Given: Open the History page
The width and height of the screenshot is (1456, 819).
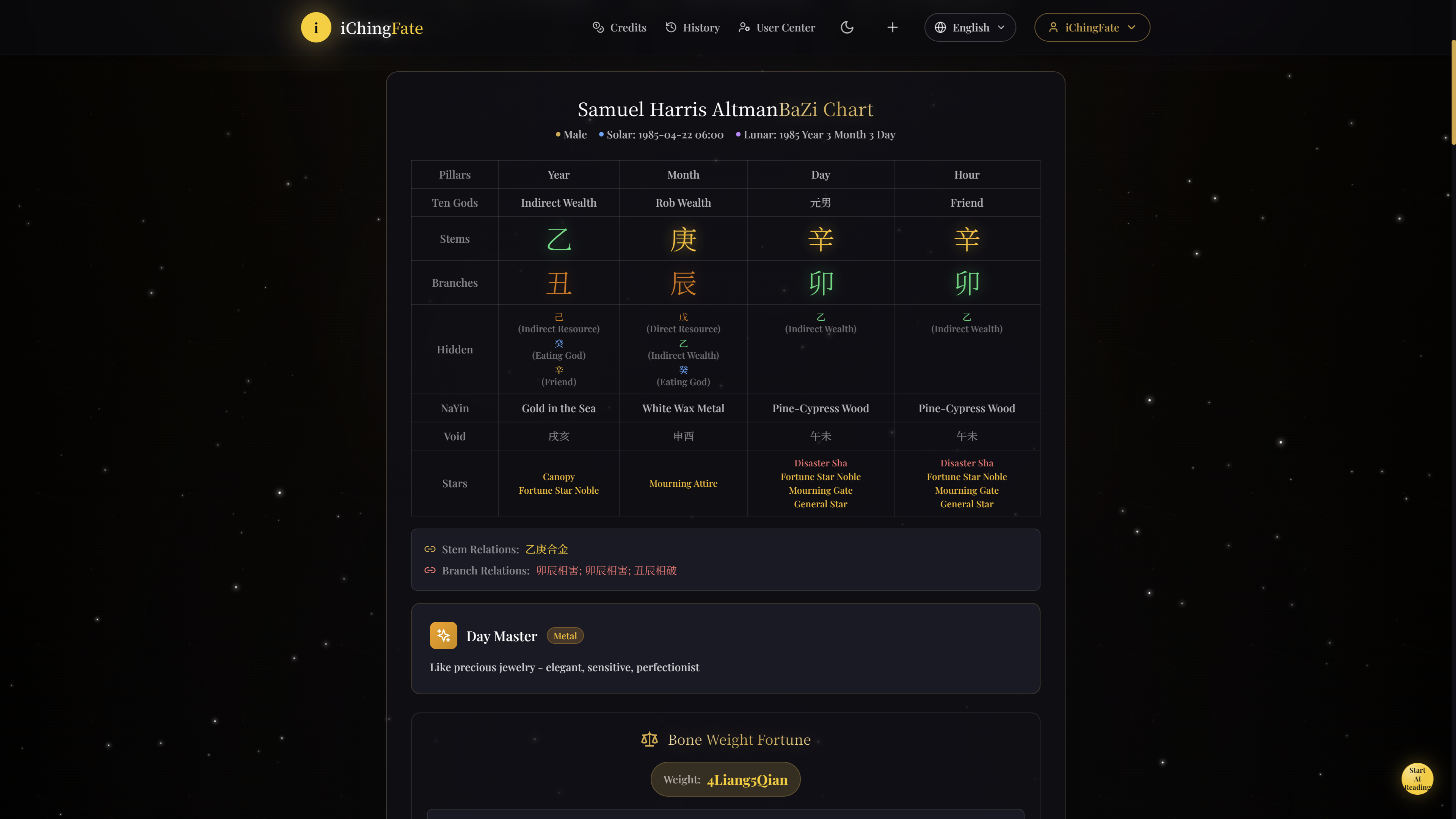Looking at the screenshot, I should 692,27.
